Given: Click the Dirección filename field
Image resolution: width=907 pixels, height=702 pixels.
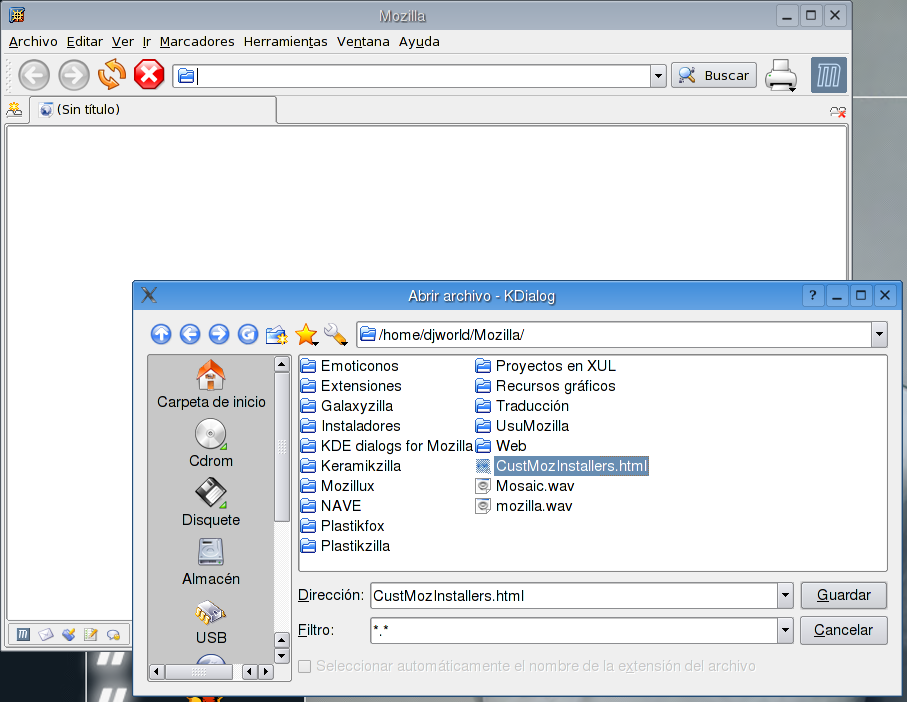Looking at the screenshot, I should [x=574, y=596].
